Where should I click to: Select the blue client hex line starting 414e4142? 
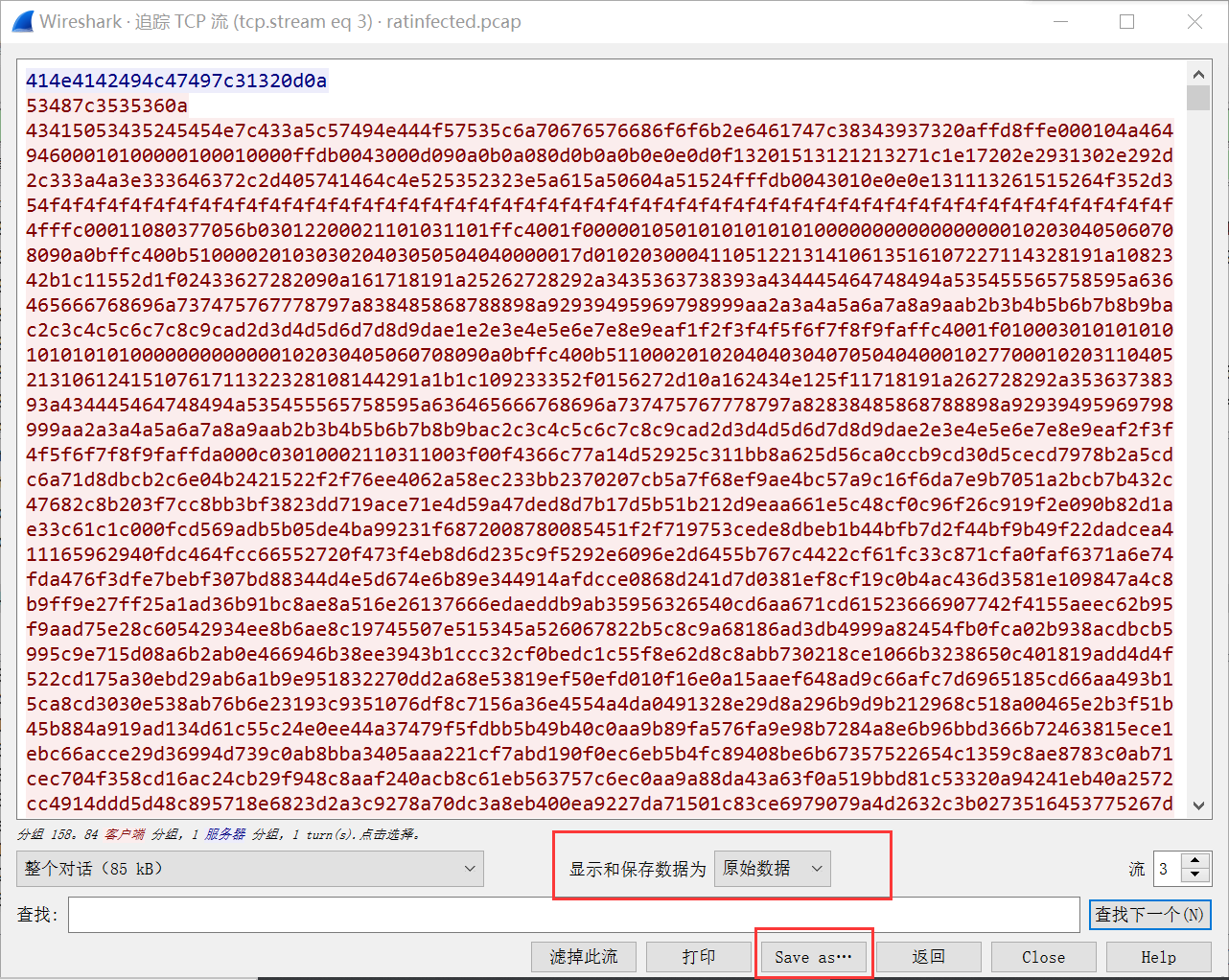pyautogui.click(x=173, y=81)
